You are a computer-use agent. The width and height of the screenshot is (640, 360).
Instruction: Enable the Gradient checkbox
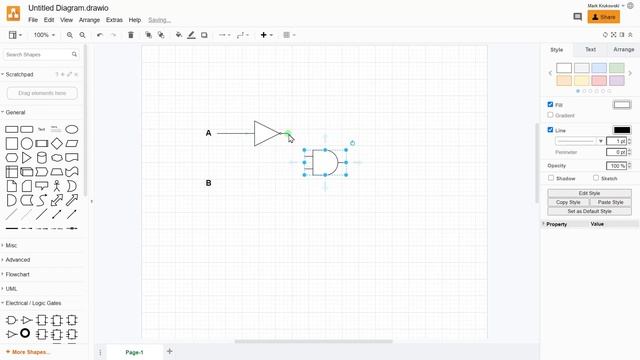coord(550,115)
